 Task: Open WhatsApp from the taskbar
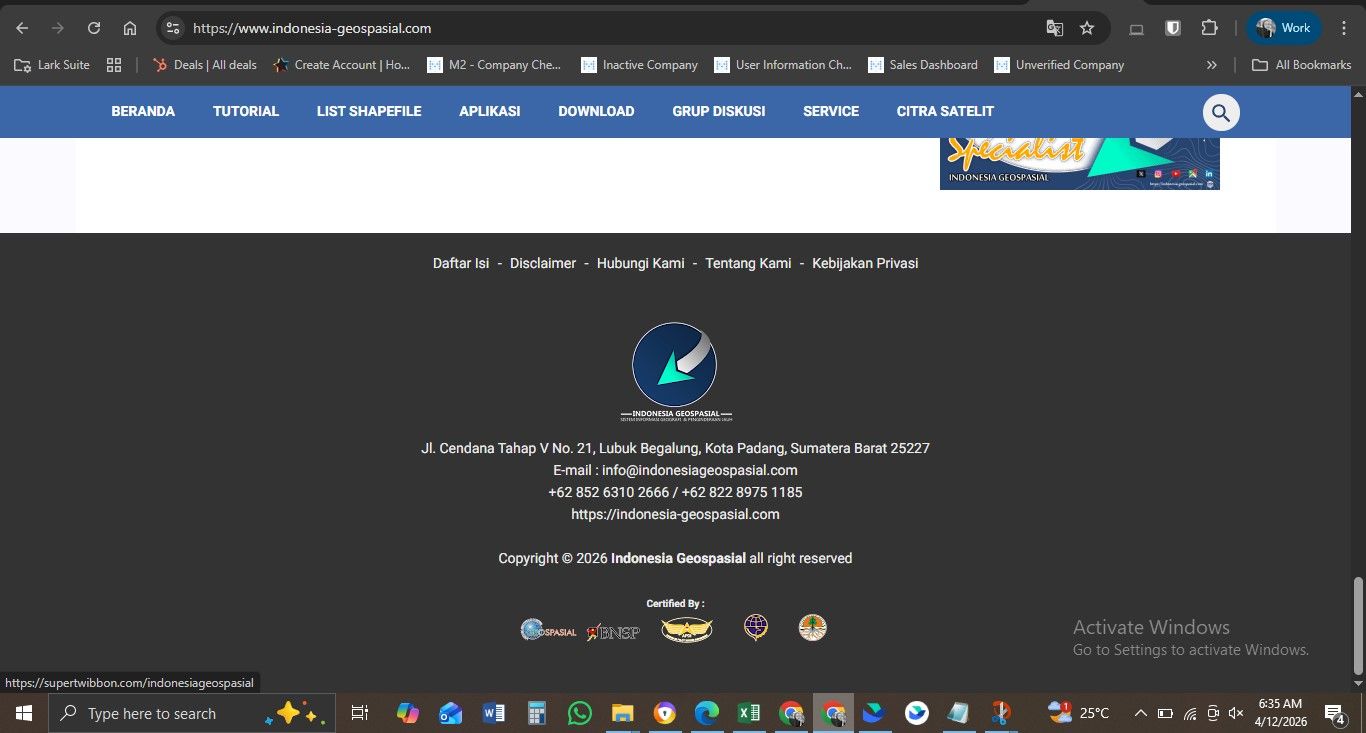click(x=580, y=713)
